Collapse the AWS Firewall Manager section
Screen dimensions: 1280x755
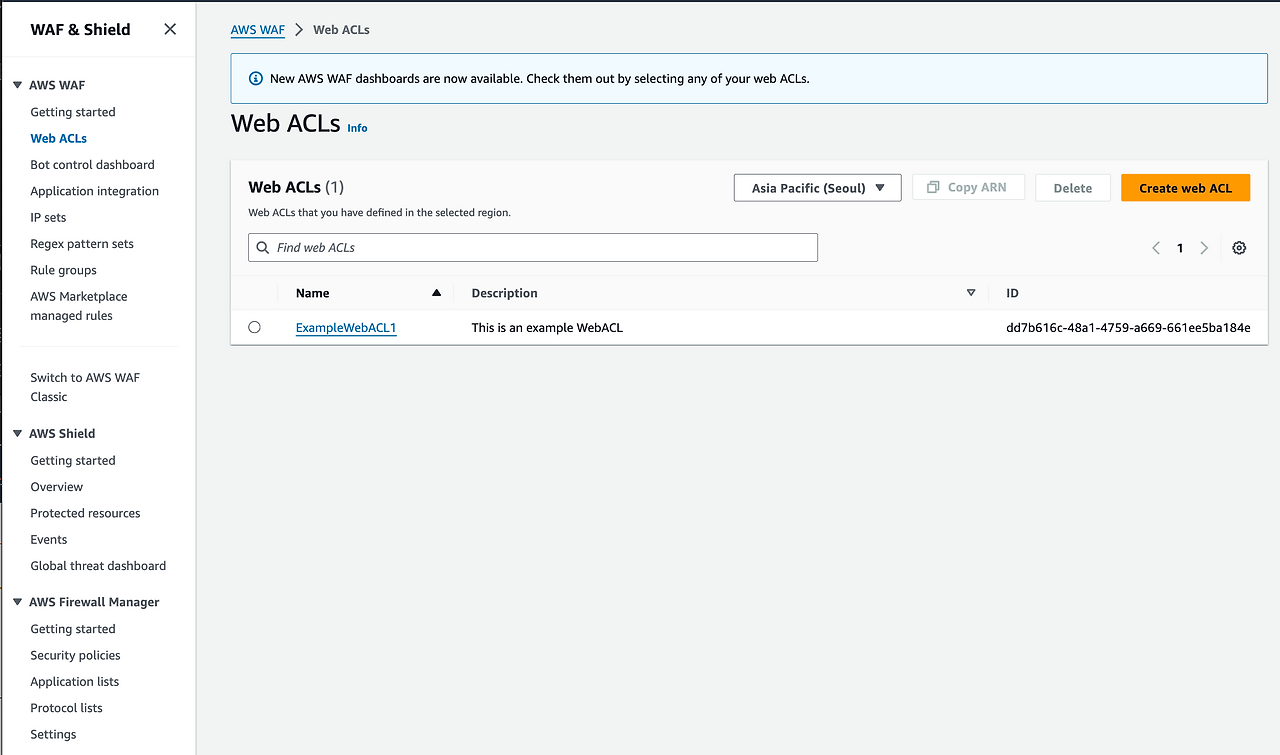click(18, 602)
